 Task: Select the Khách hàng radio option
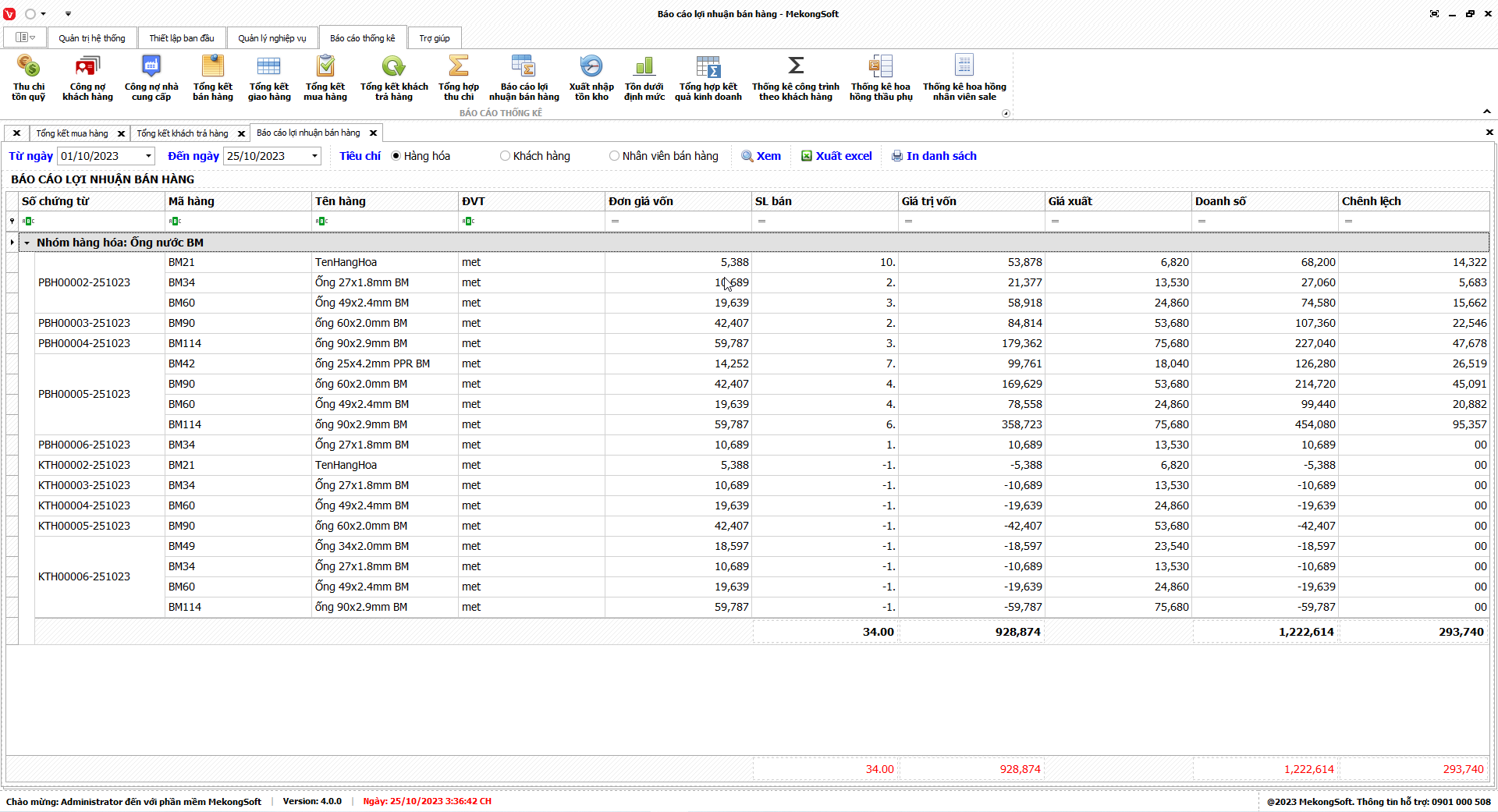(506, 156)
